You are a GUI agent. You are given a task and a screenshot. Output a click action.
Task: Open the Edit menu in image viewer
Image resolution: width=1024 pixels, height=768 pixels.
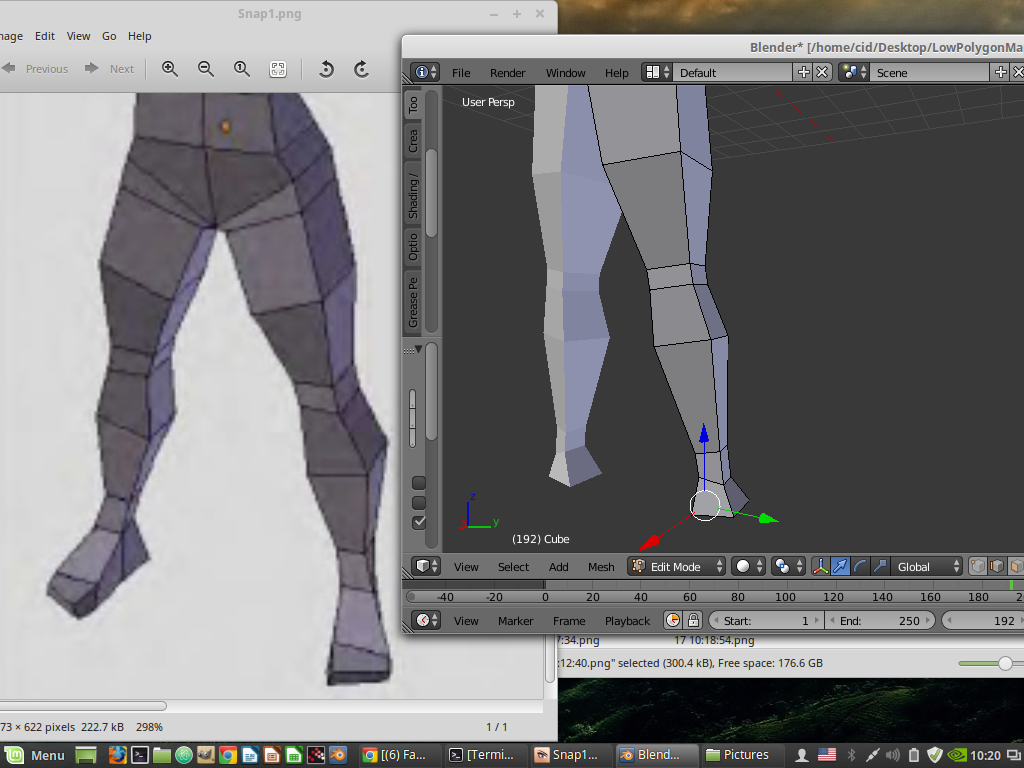point(44,36)
